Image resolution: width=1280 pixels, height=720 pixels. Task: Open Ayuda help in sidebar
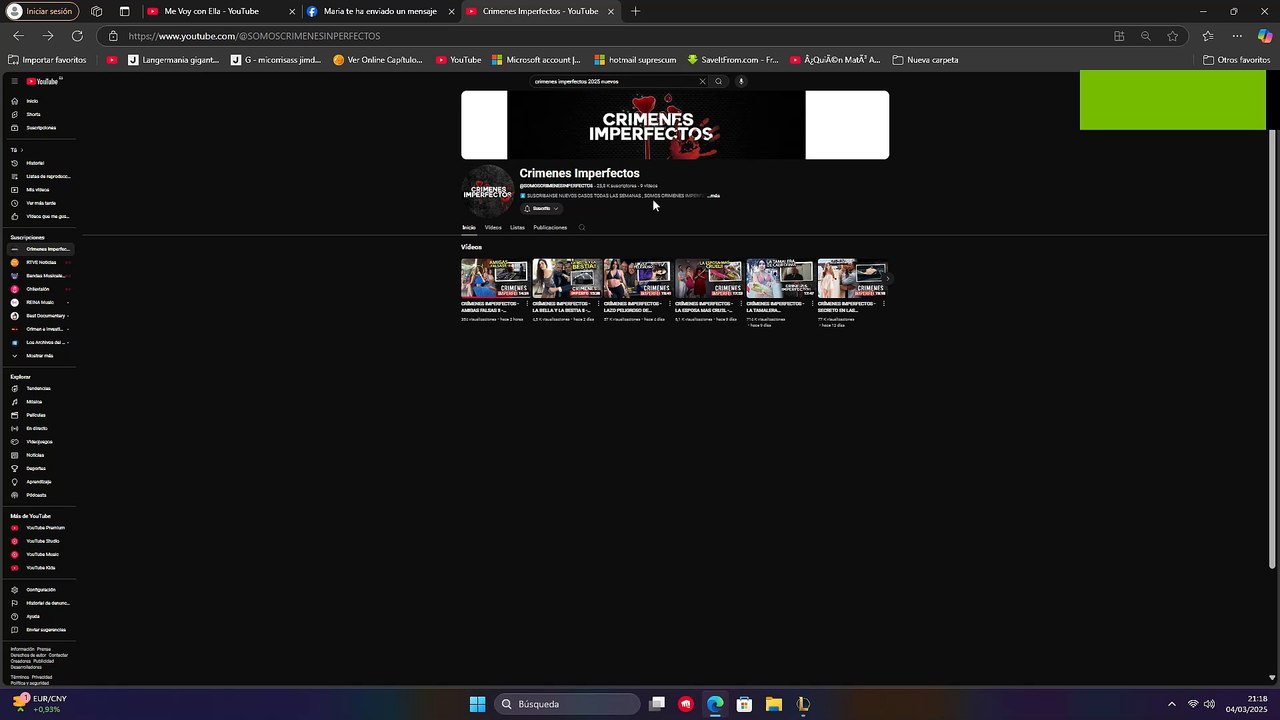click(x=33, y=616)
